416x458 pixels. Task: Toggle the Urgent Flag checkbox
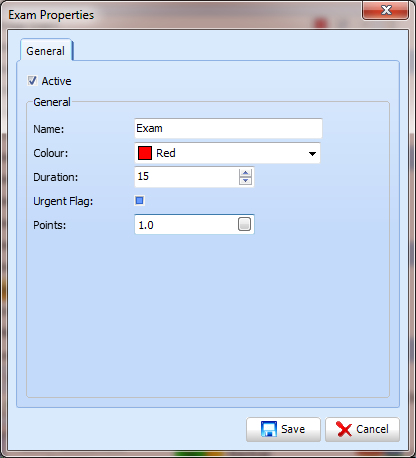tap(139, 201)
